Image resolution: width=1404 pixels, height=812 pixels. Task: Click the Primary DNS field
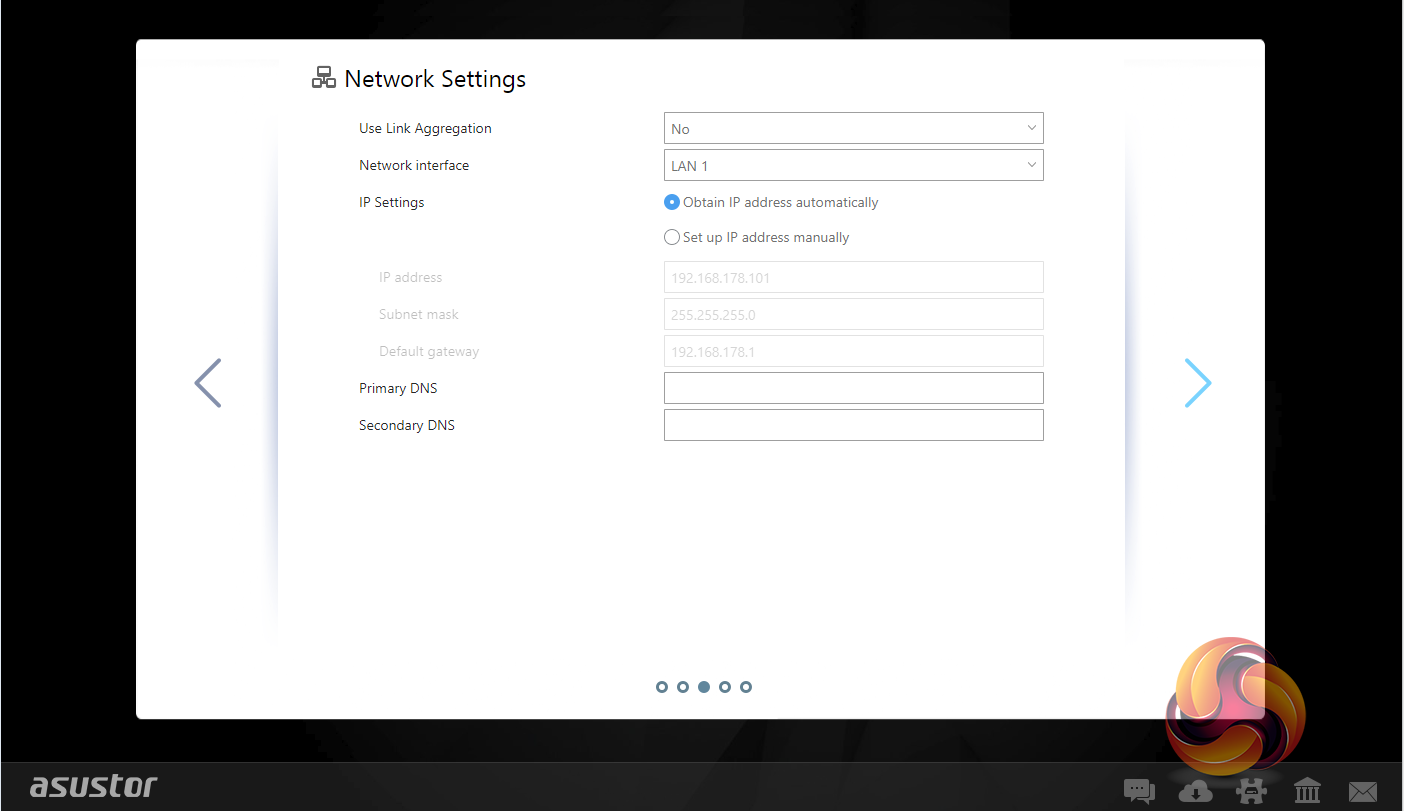click(854, 388)
